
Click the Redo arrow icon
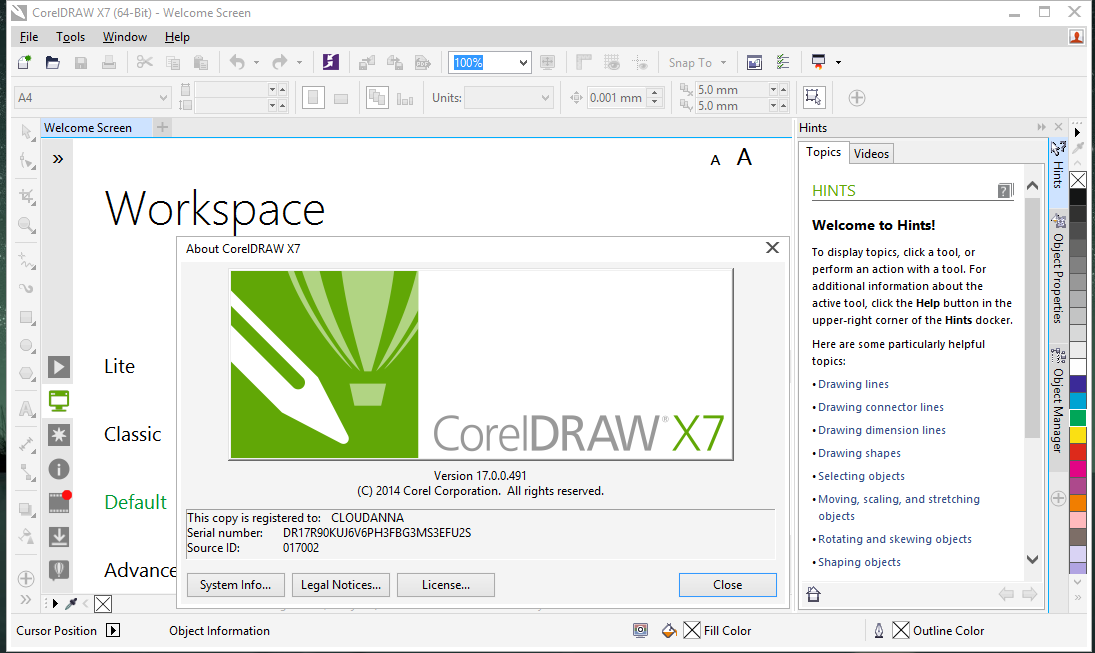(x=280, y=62)
